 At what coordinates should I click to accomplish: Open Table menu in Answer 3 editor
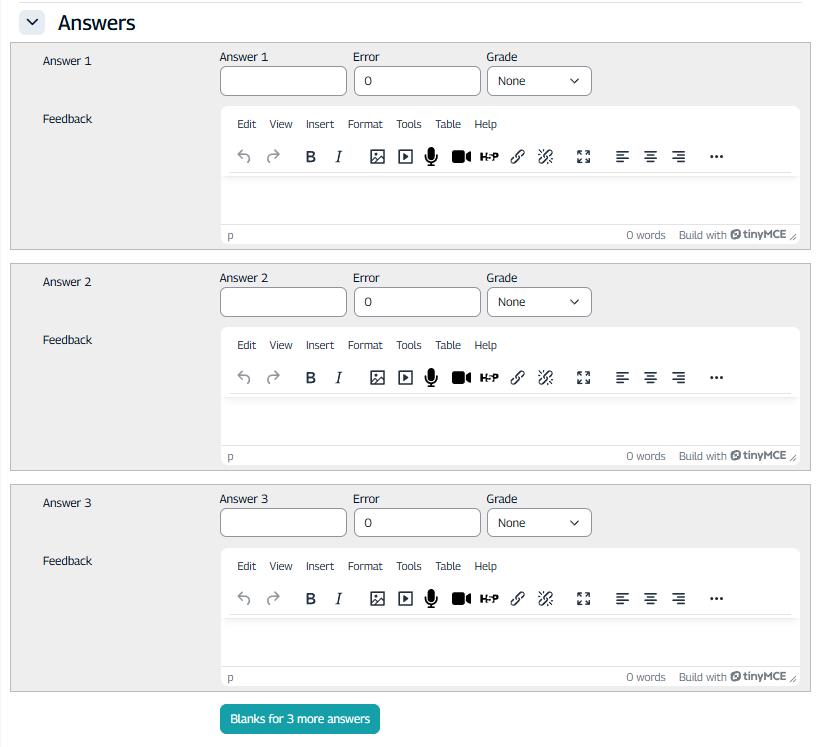pyautogui.click(x=448, y=566)
